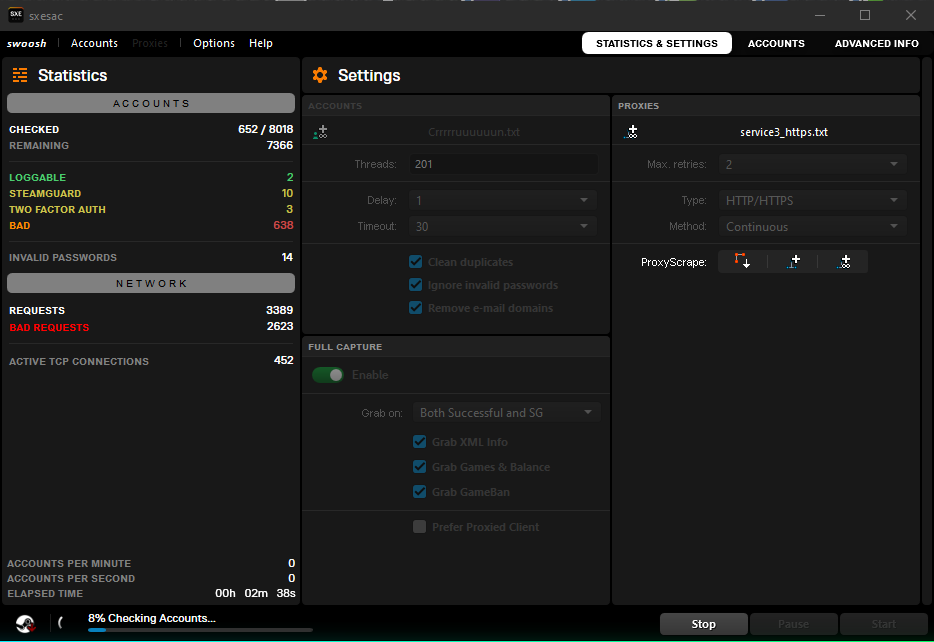Image resolution: width=934 pixels, height=642 pixels.
Task: Switch off Full Capture Enable toggle
Action: pos(328,375)
